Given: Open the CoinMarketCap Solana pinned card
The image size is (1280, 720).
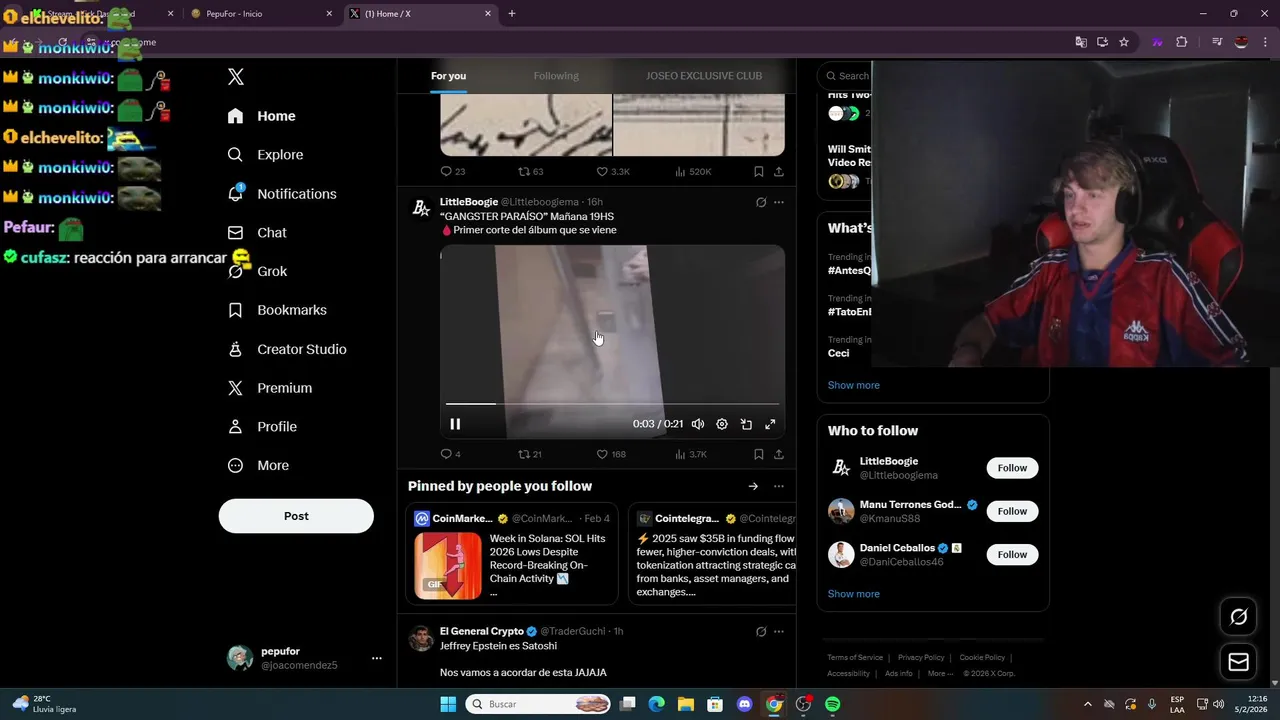Looking at the screenshot, I should pyautogui.click(x=512, y=554).
